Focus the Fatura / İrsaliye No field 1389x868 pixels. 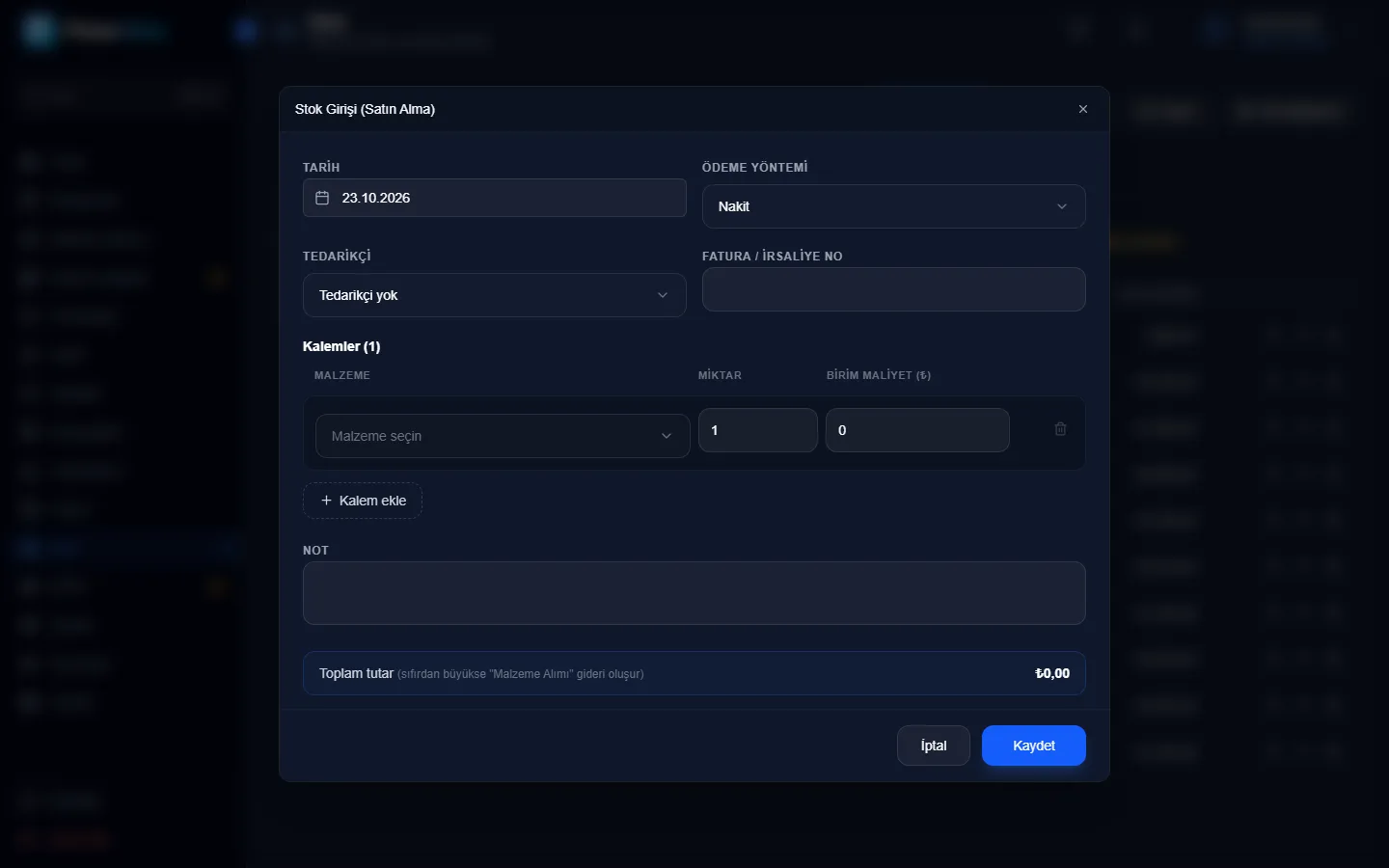[893, 289]
